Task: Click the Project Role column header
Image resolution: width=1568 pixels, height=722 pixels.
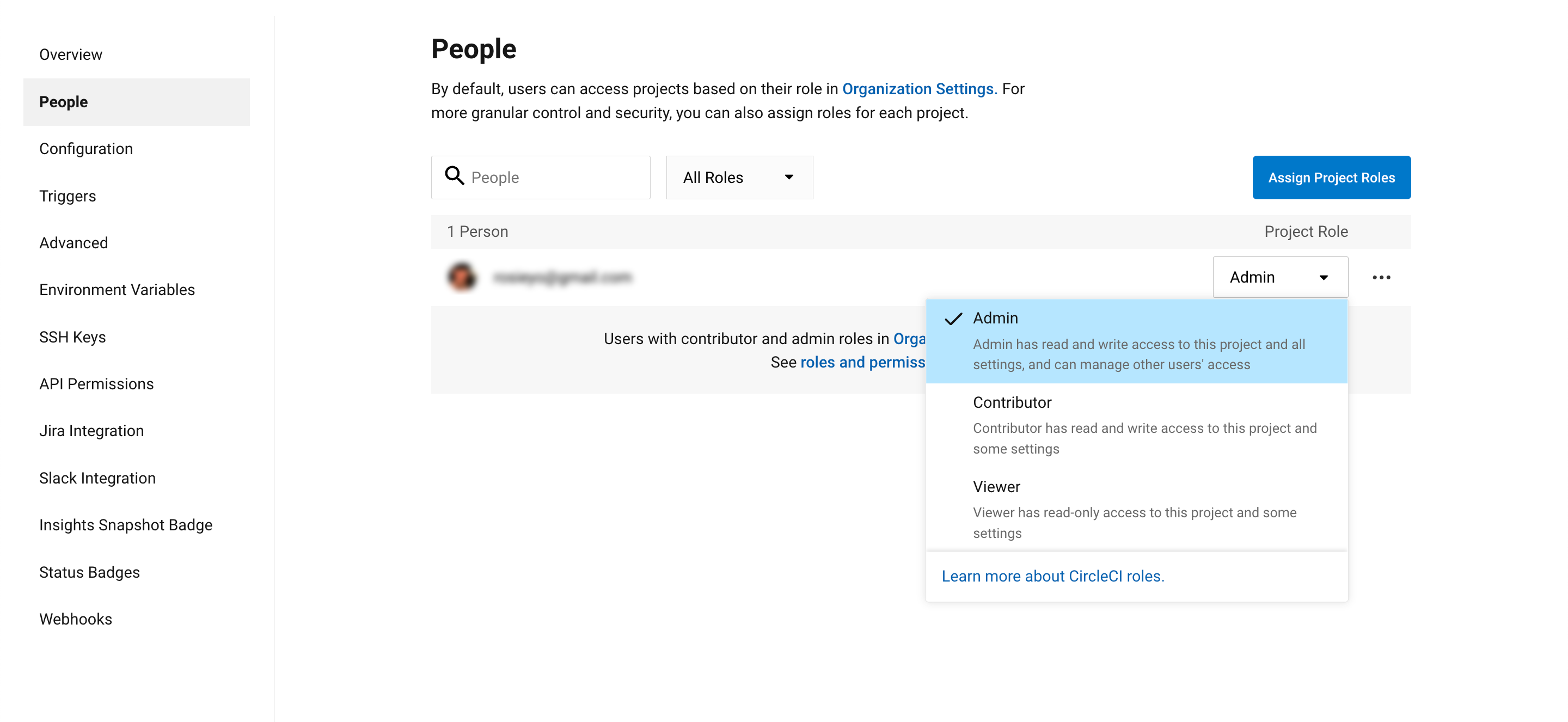Action: (x=1306, y=231)
